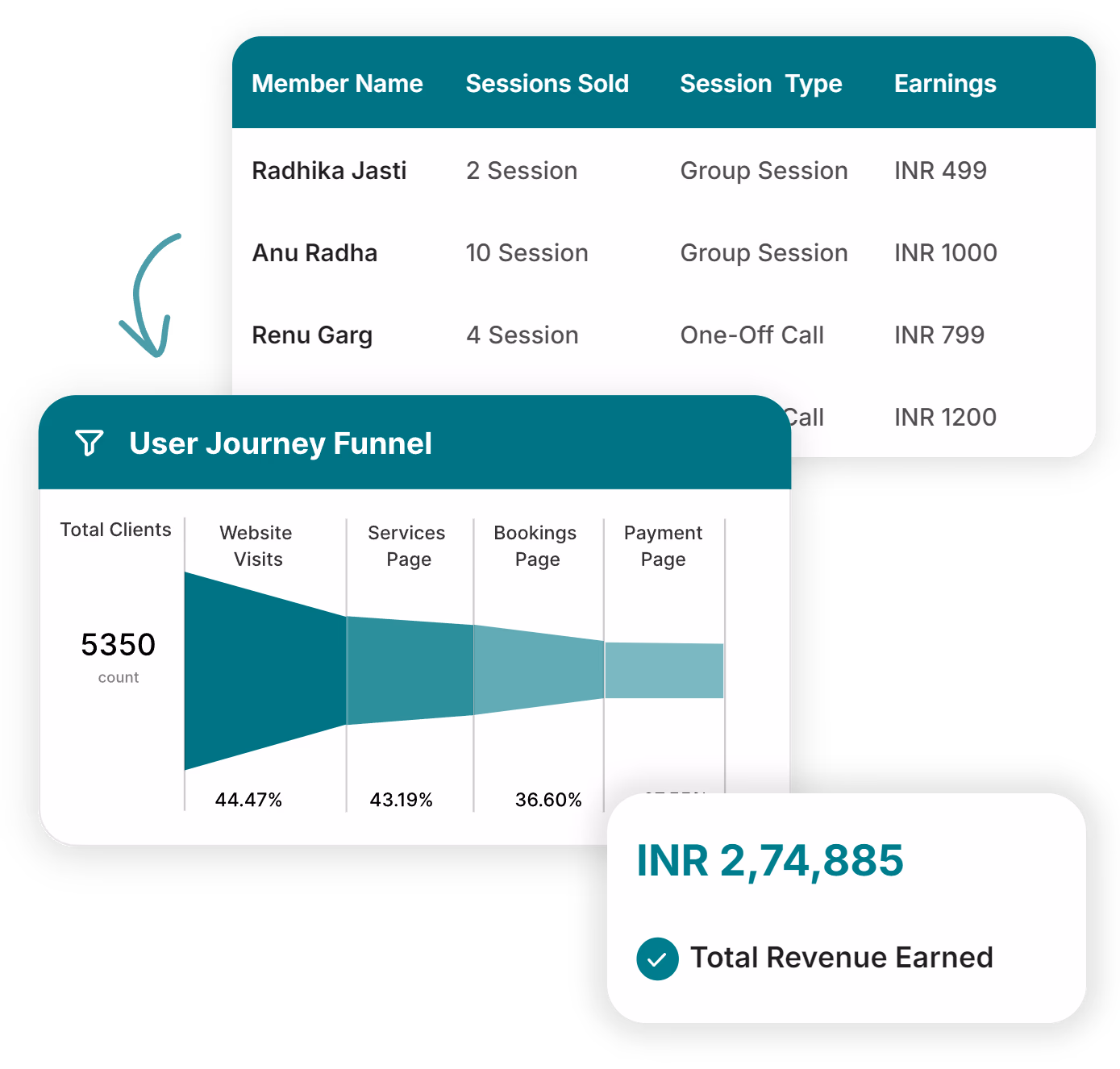Select the Website Visits funnel segment
The width and height of the screenshot is (1120, 1069).
(265, 671)
